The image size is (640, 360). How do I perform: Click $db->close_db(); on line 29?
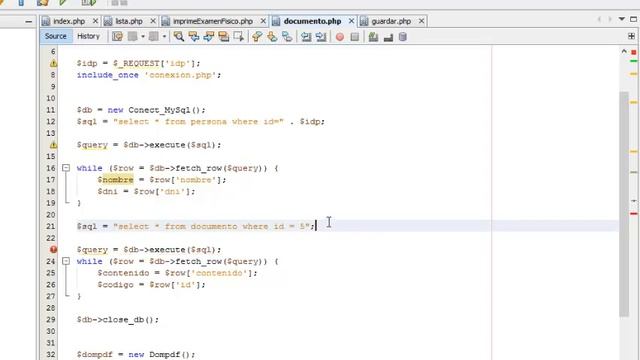pyautogui.click(x=118, y=320)
